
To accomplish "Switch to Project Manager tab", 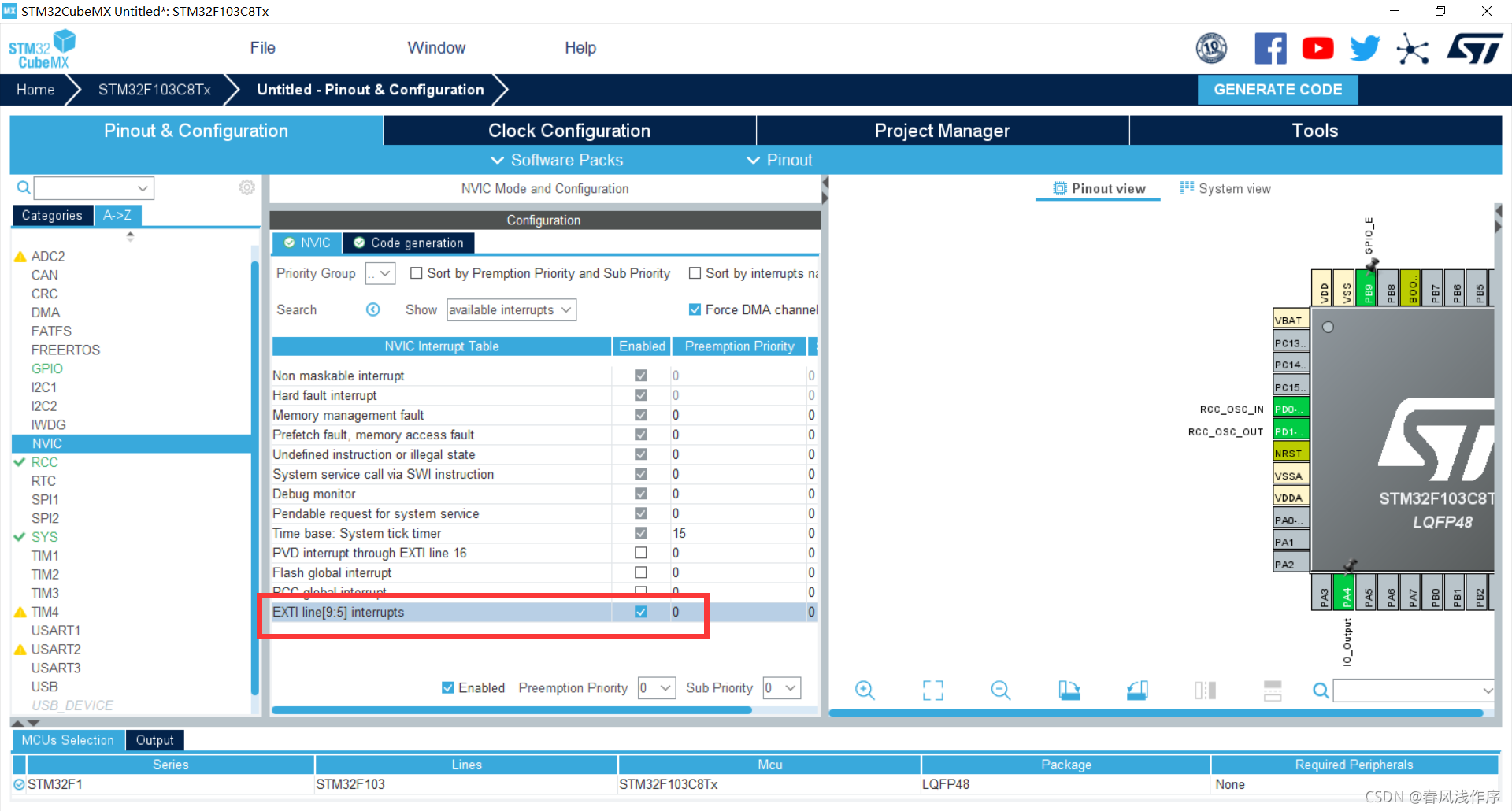I will pyautogui.click(x=942, y=131).
